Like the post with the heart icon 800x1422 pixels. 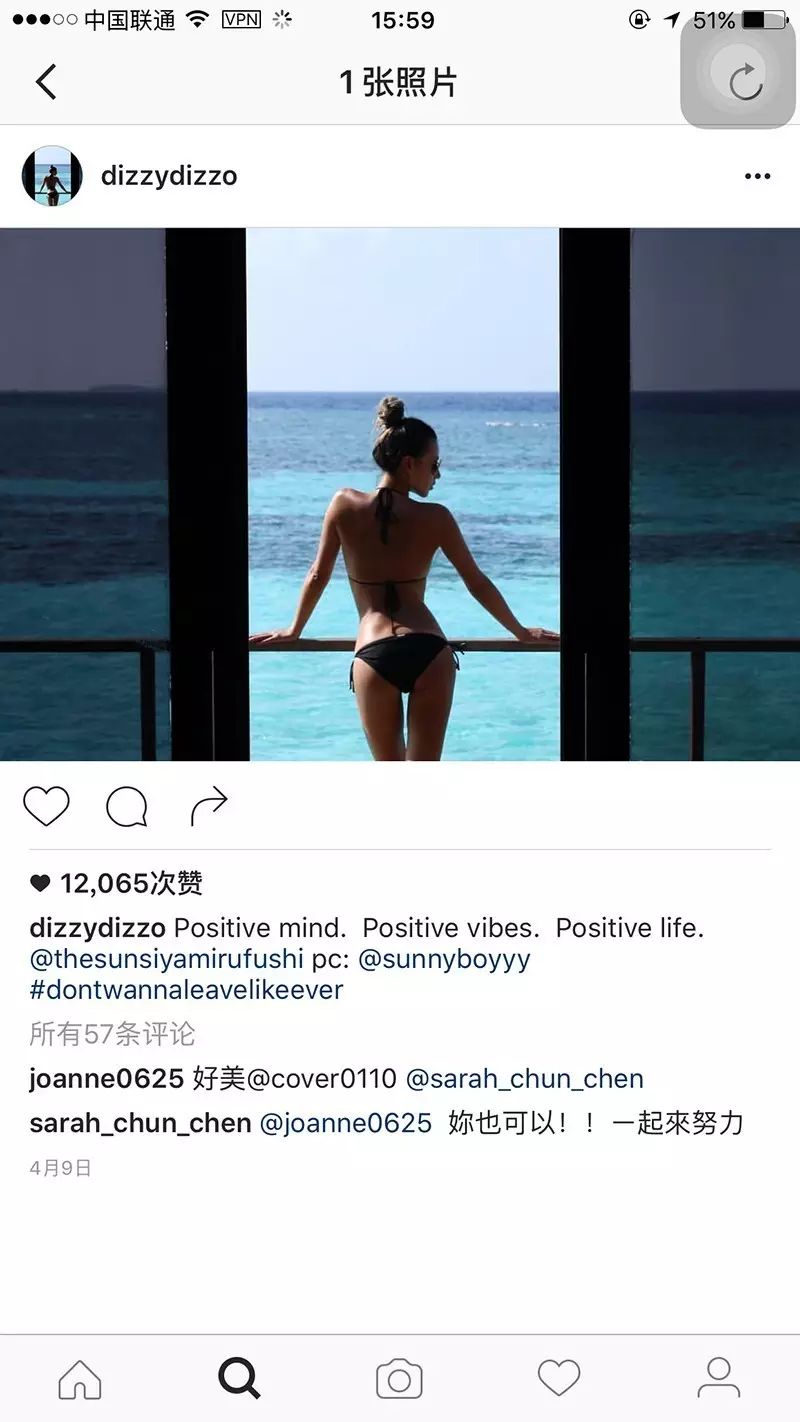[x=47, y=807]
